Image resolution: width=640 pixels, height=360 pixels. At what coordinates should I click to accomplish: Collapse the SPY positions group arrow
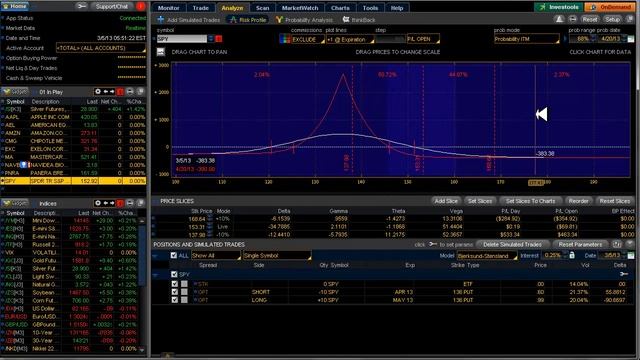(x=155, y=274)
